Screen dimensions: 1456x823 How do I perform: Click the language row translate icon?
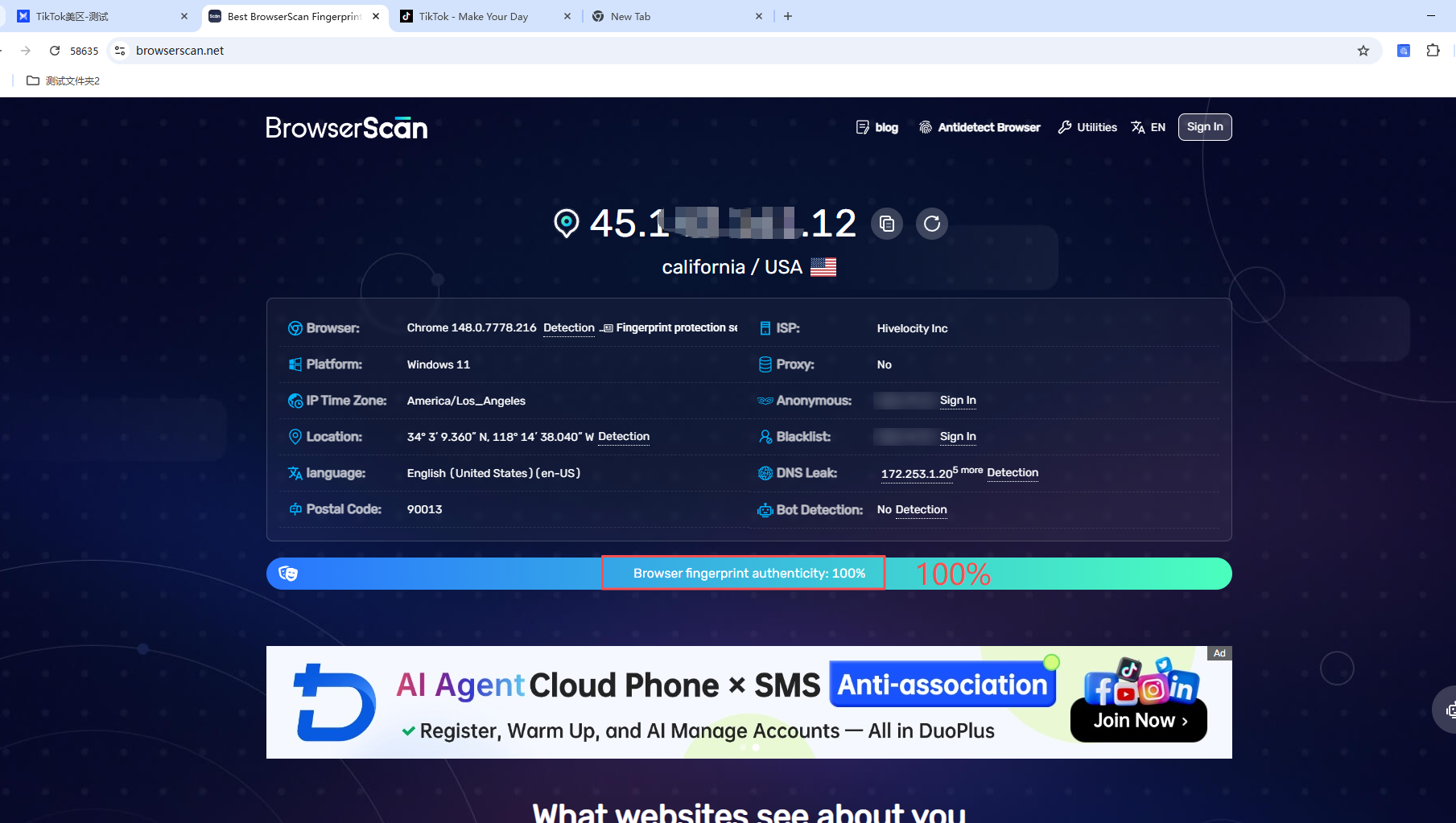295,473
